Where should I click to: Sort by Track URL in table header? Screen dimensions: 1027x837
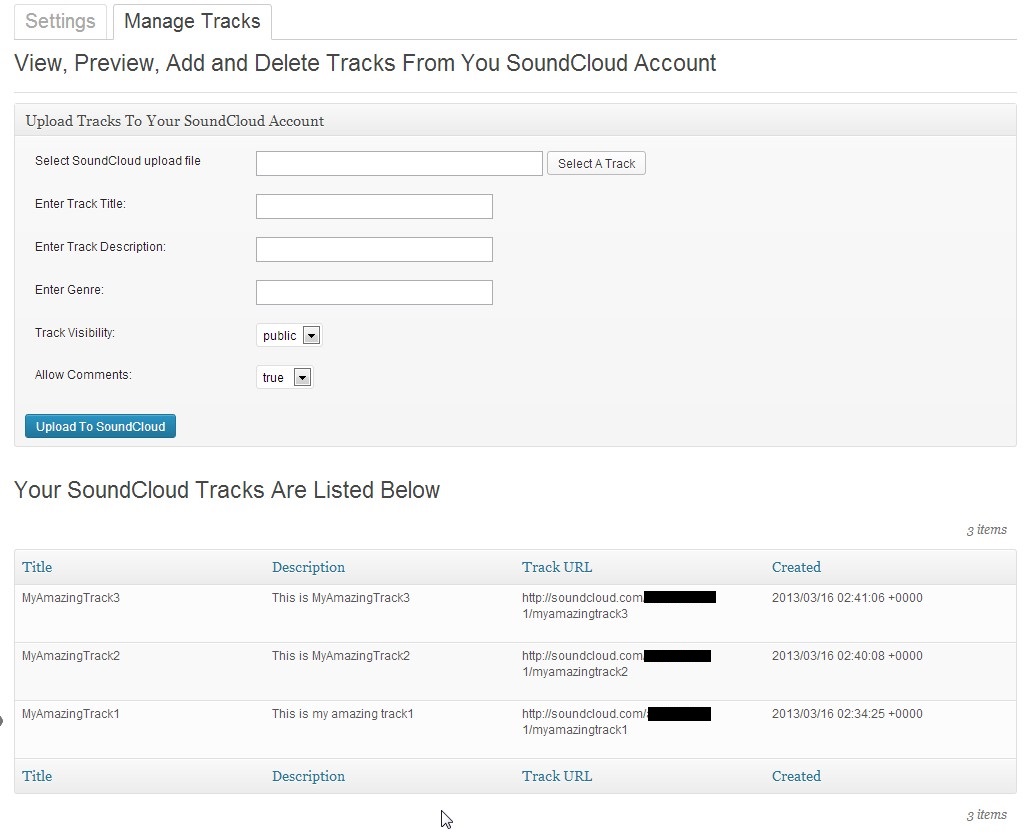click(557, 567)
